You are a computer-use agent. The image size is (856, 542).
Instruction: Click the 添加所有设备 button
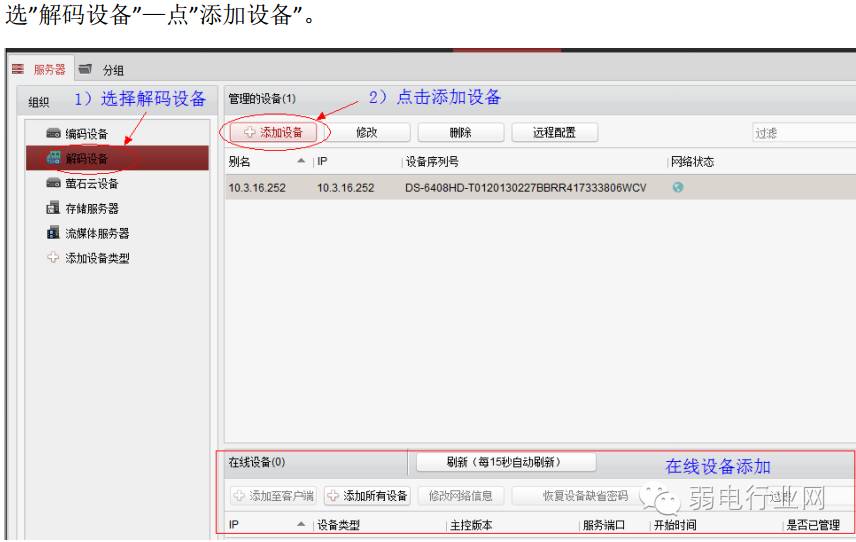[367, 496]
